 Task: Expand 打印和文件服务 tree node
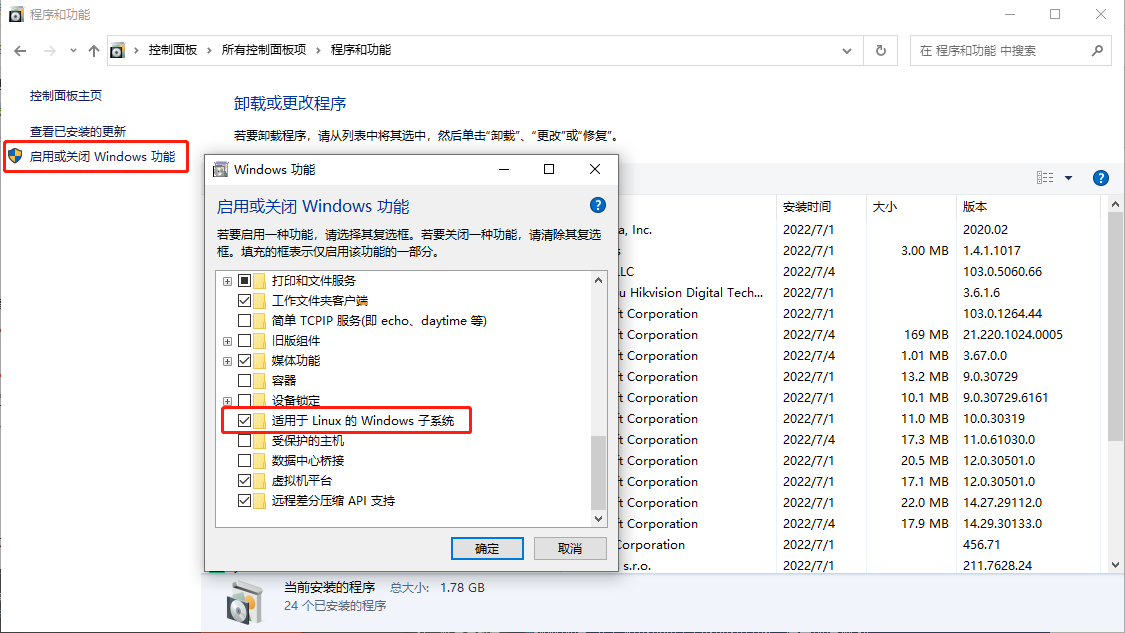(x=227, y=281)
